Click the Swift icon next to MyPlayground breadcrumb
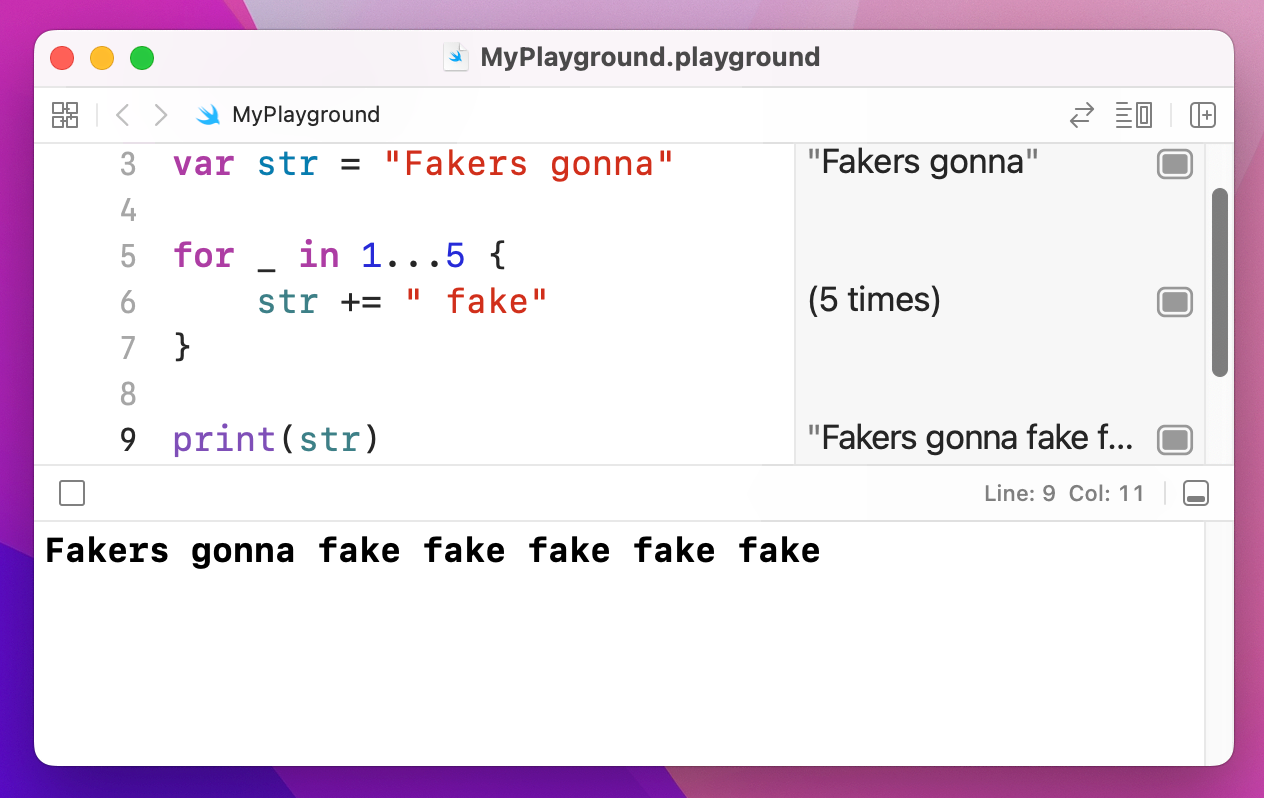1264x798 pixels. (209, 114)
